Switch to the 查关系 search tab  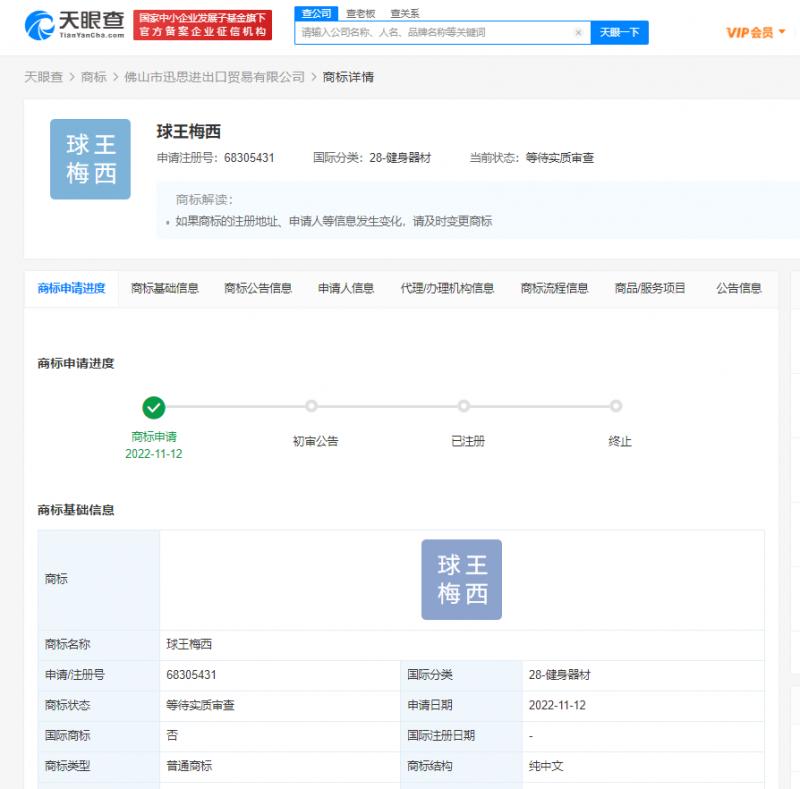401,11
